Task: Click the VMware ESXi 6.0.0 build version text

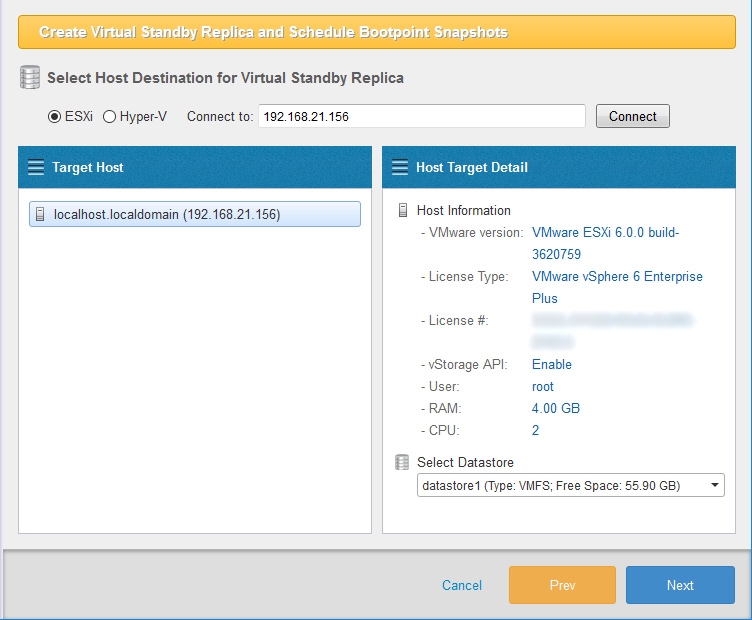Action: pyautogui.click(x=605, y=233)
